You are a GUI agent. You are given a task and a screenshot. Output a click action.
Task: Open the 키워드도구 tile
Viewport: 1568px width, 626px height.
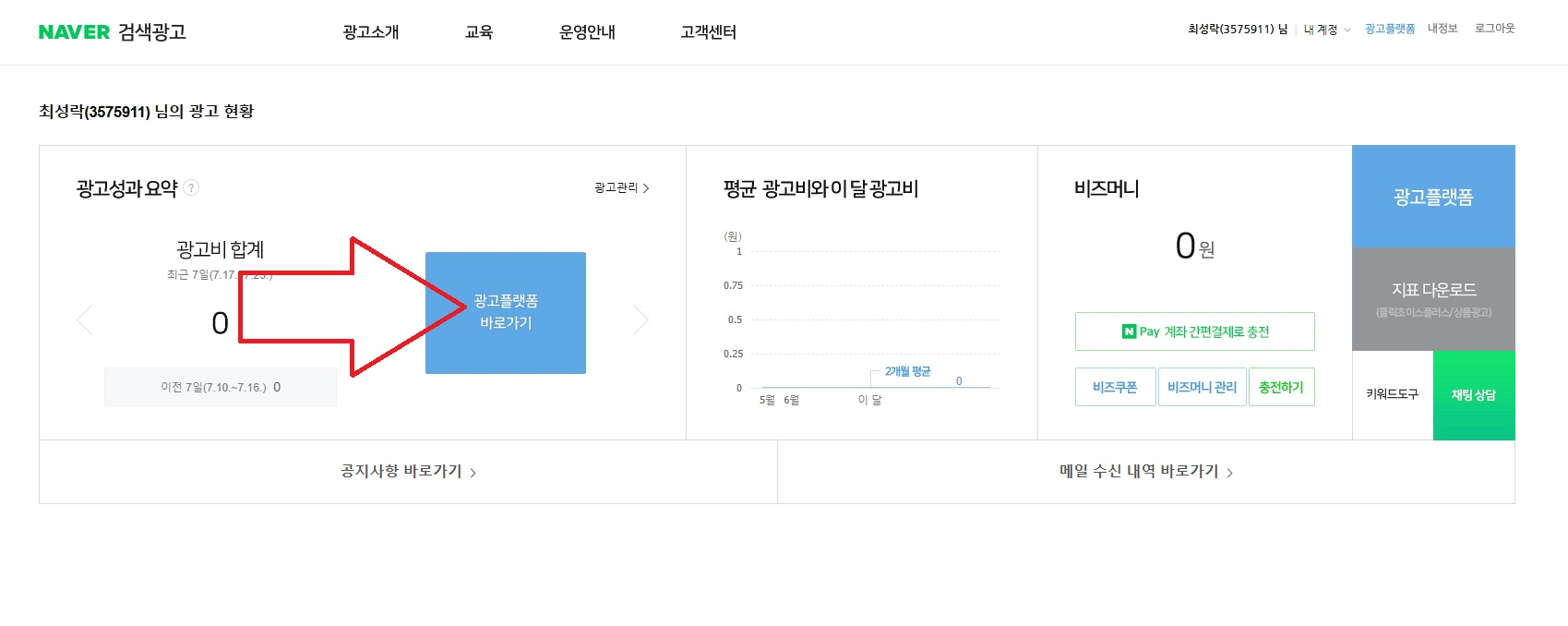(1393, 395)
